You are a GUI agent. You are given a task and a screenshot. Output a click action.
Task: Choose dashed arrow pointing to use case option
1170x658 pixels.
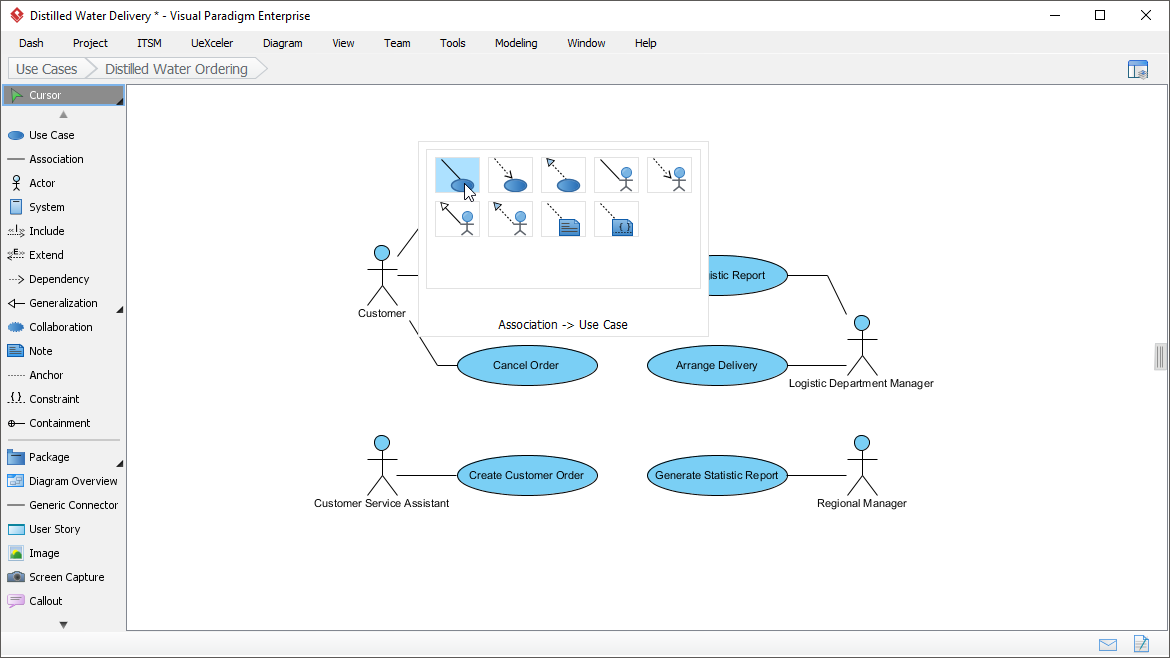coord(510,175)
